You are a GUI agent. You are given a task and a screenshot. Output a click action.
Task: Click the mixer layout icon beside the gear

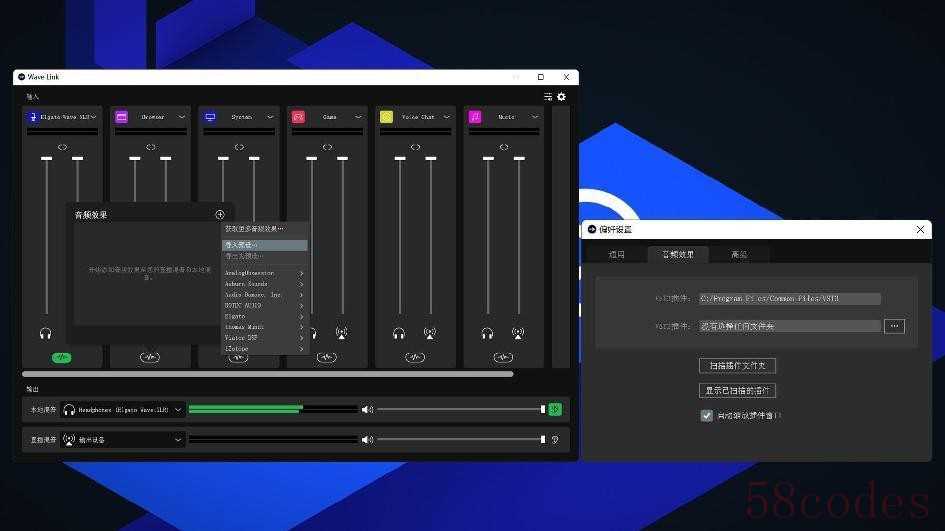click(x=548, y=96)
